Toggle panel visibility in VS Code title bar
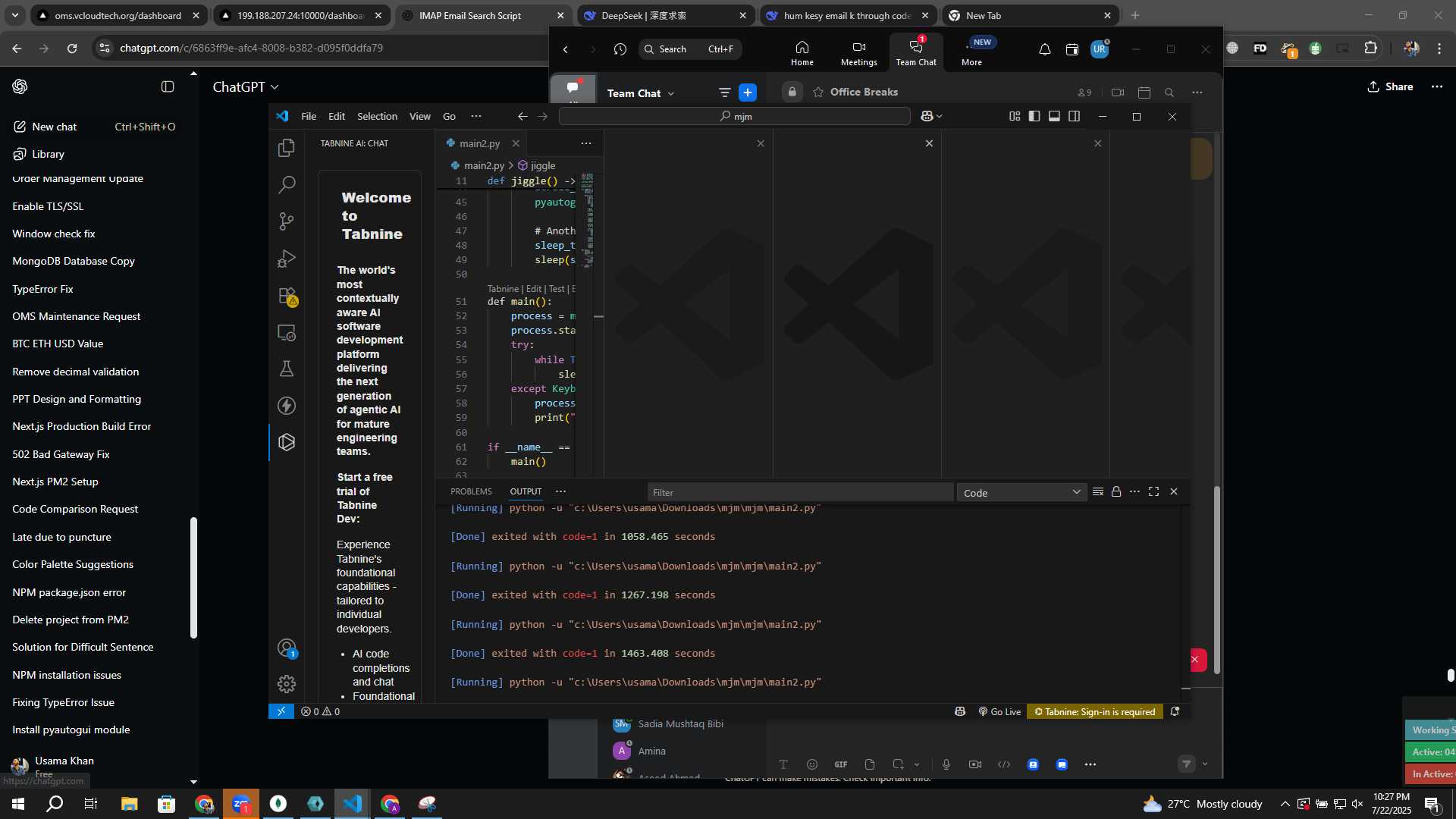Viewport: 1456px width, 819px height. click(1054, 116)
